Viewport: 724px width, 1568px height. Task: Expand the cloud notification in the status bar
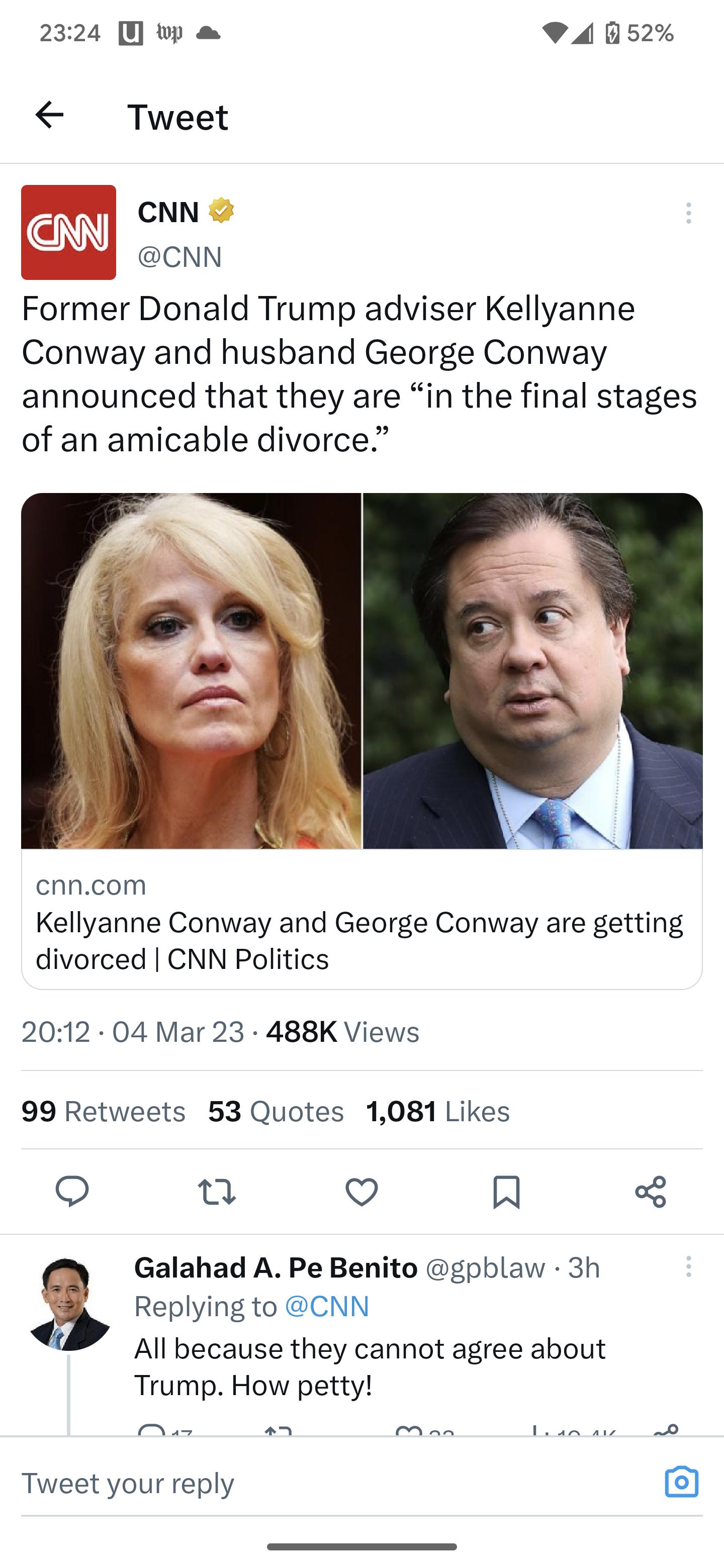pos(210,34)
